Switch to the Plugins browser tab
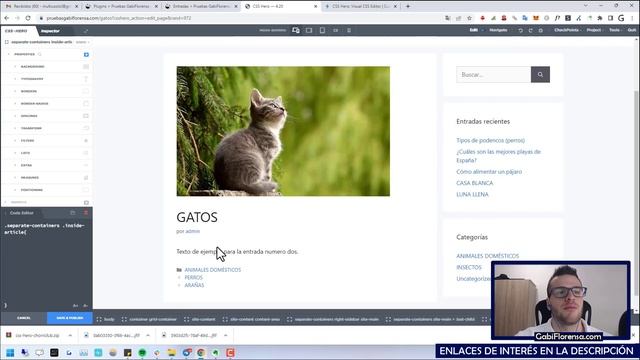Viewport: 640px width, 360px height. [121, 7]
